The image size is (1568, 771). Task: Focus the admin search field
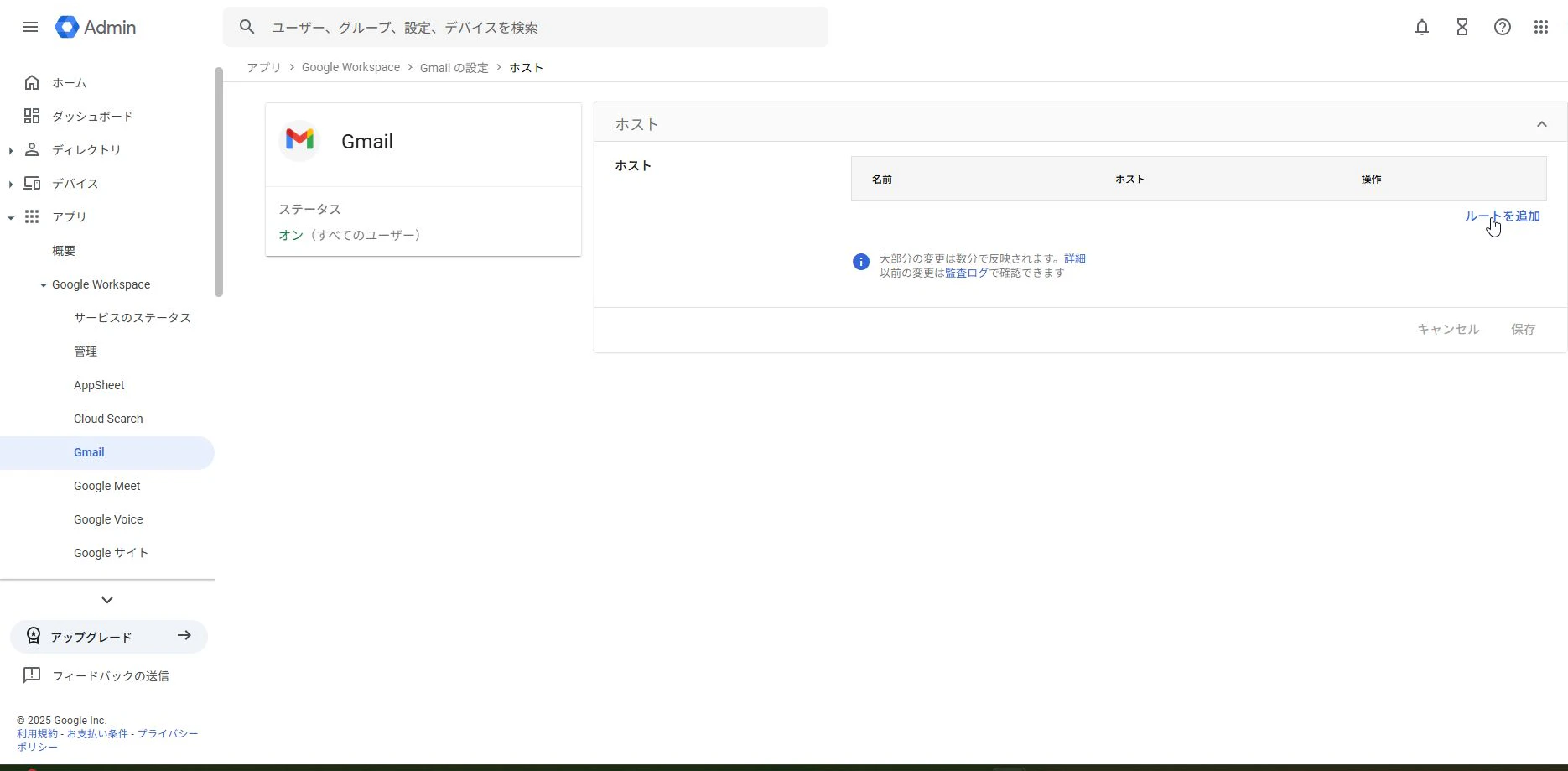pyautogui.click(x=526, y=27)
